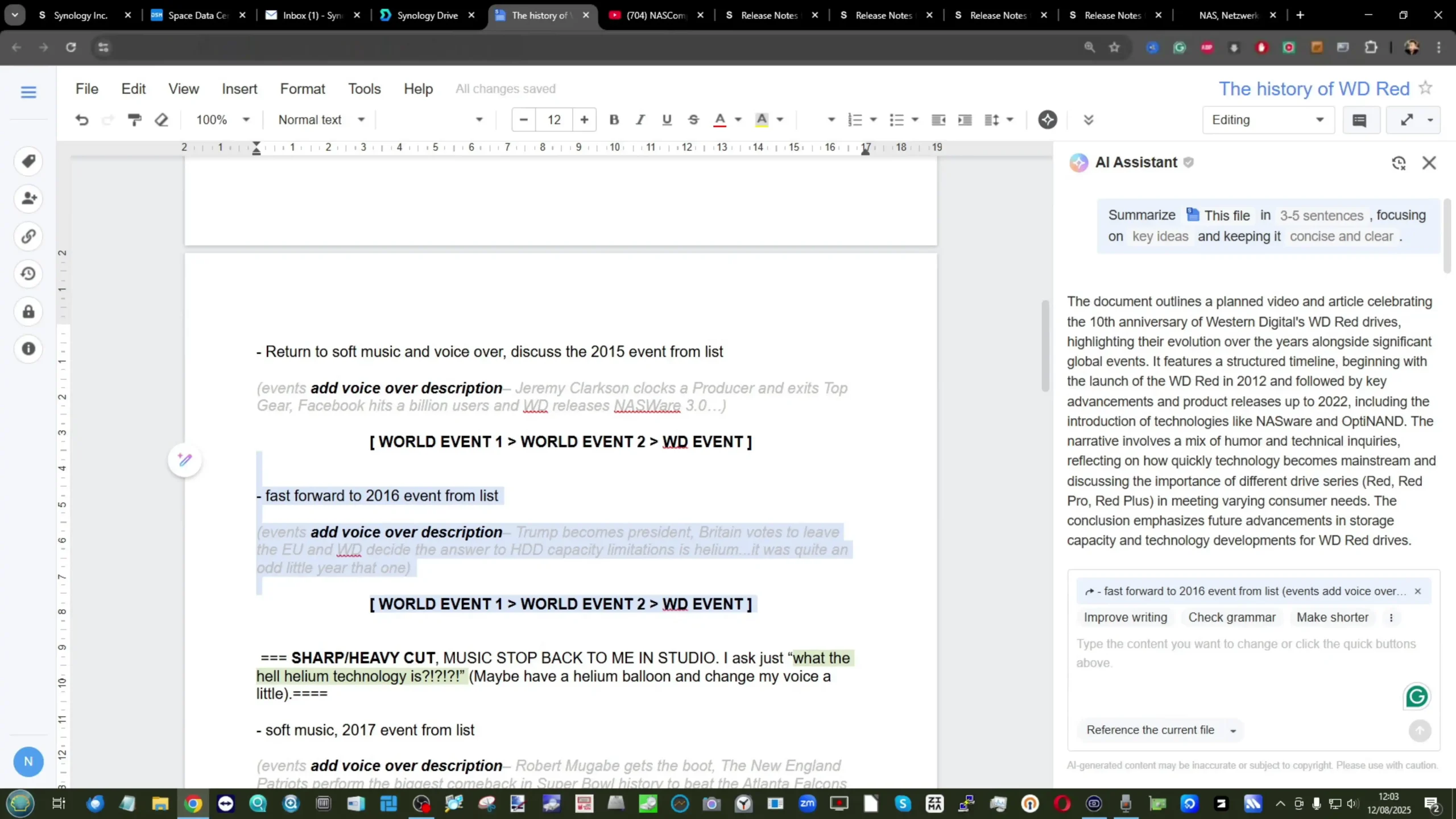This screenshot has width=1456, height=819.
Task: Click the link icon in the sidebar
Action: click(x=28, y=236)
